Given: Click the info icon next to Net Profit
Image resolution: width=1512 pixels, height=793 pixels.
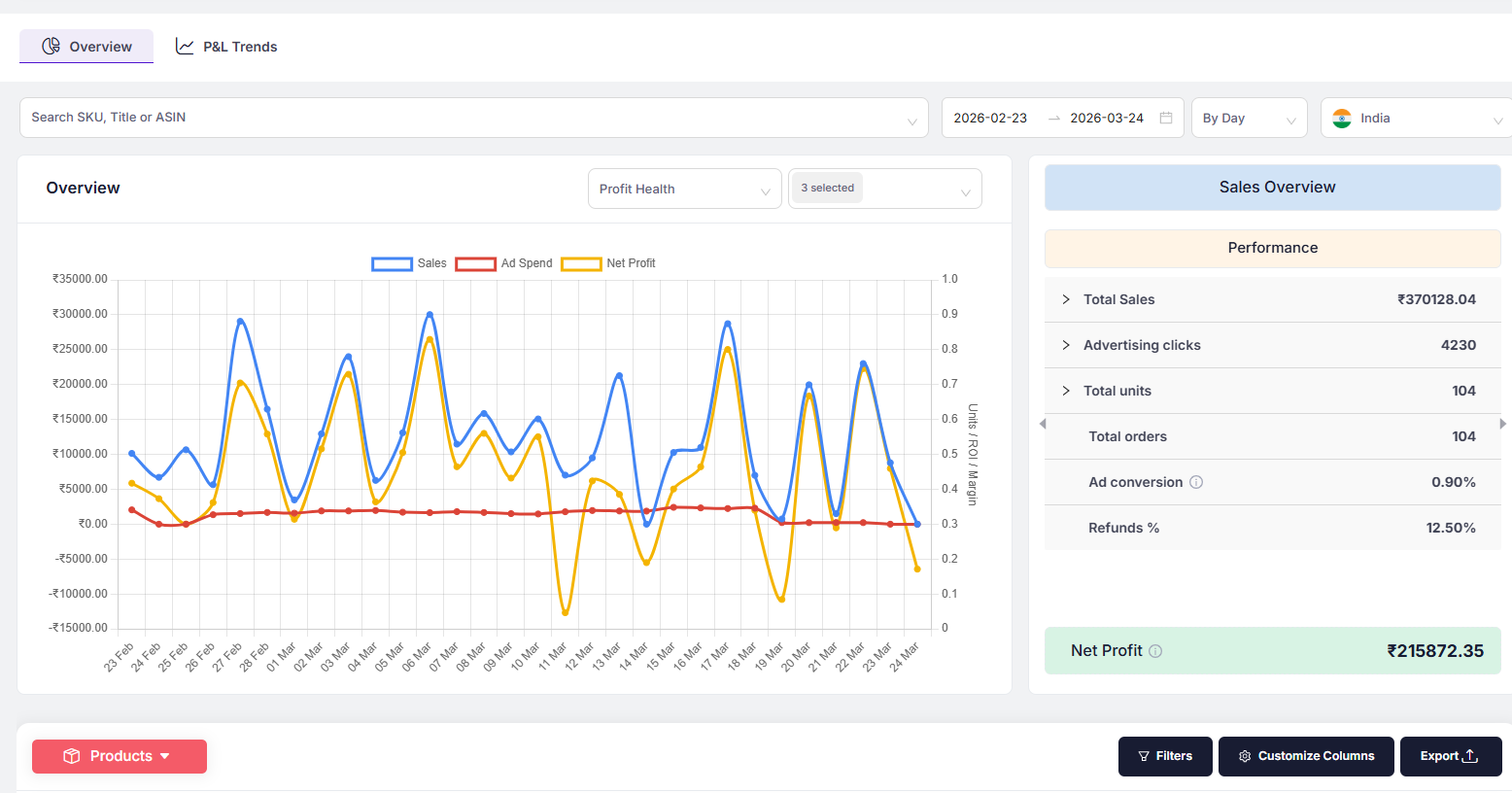Looking at the screenshot, I should [x=1156, y=651].
